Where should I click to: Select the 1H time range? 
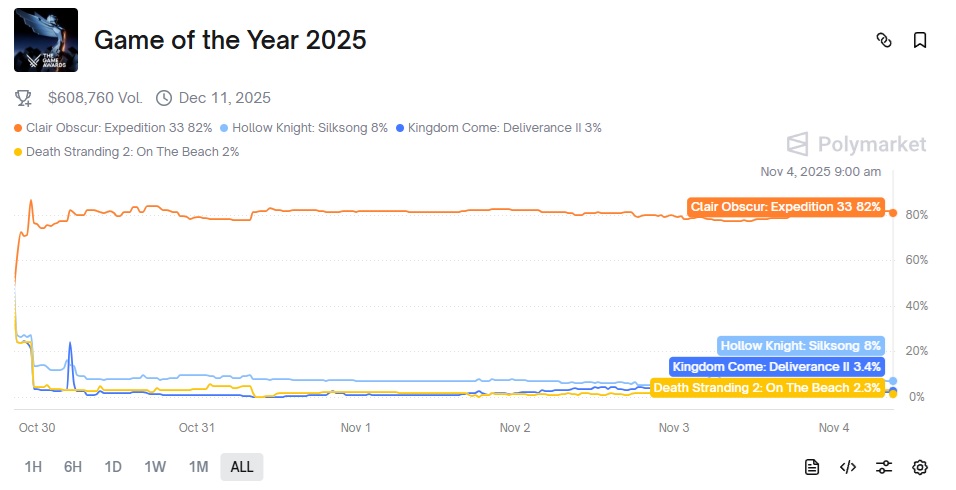click(x=33, y=466)
